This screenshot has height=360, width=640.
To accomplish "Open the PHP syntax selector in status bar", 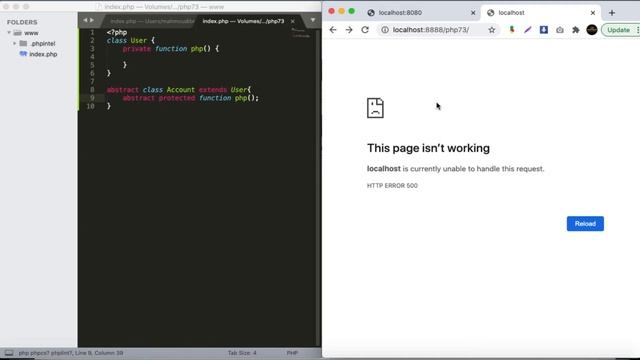I will tap(292, 353).
